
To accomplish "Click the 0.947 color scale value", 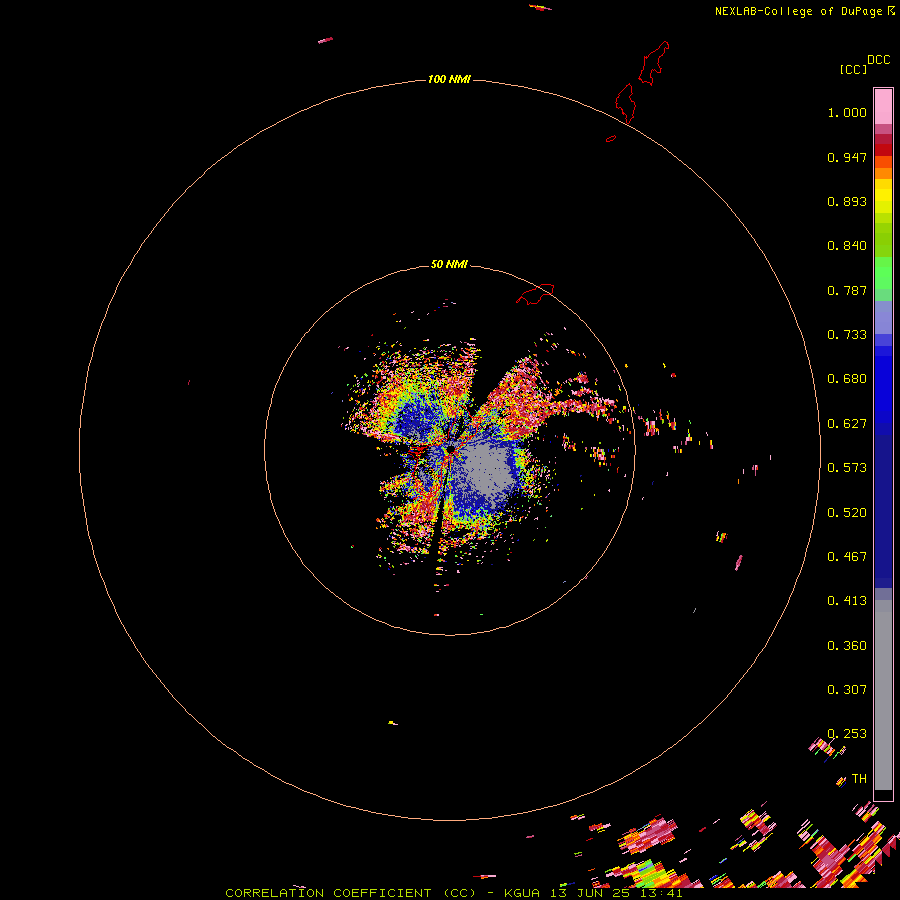I will click(x=847, y=157).
